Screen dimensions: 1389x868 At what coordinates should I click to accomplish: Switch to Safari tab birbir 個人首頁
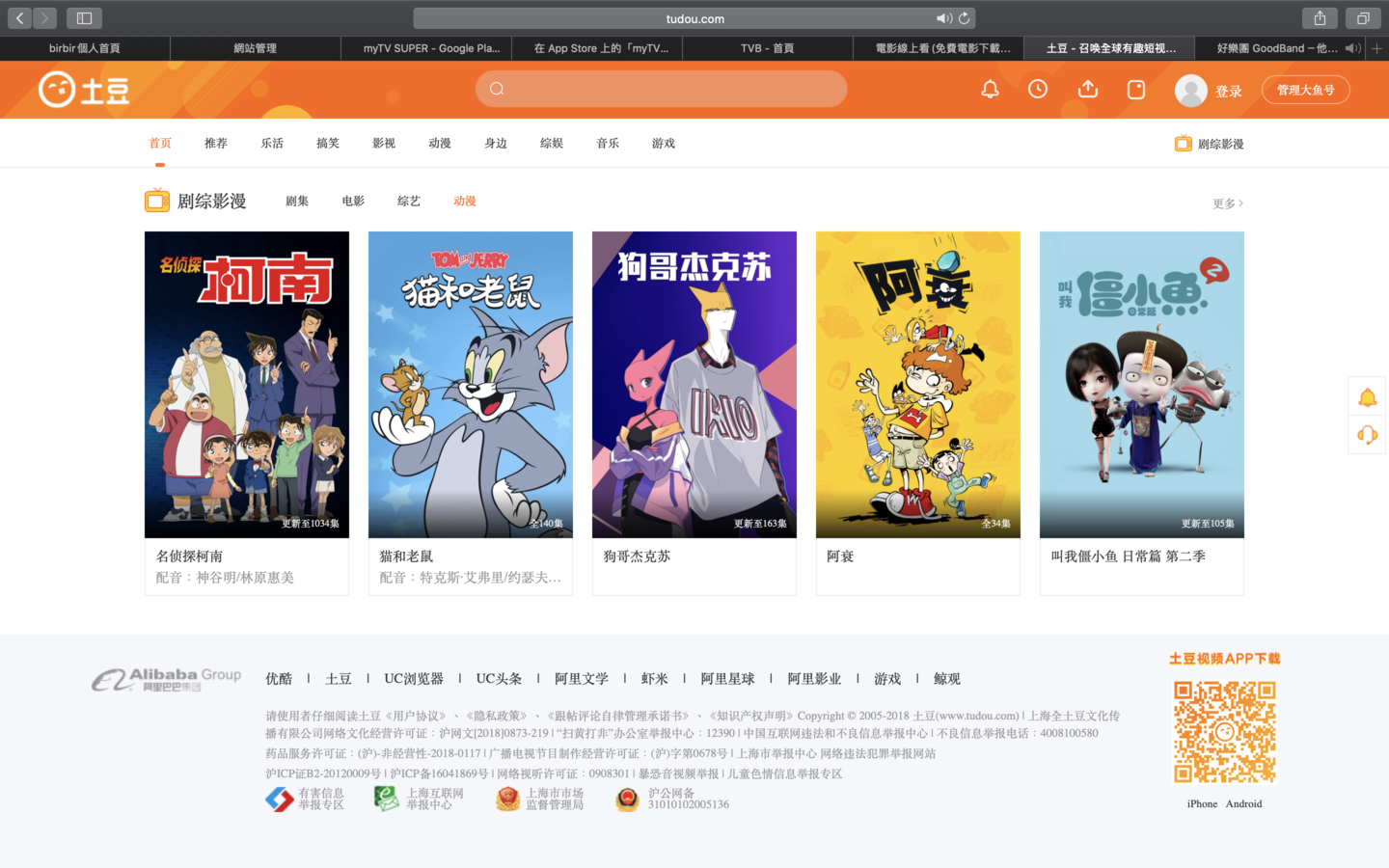[x=85, y=48]
